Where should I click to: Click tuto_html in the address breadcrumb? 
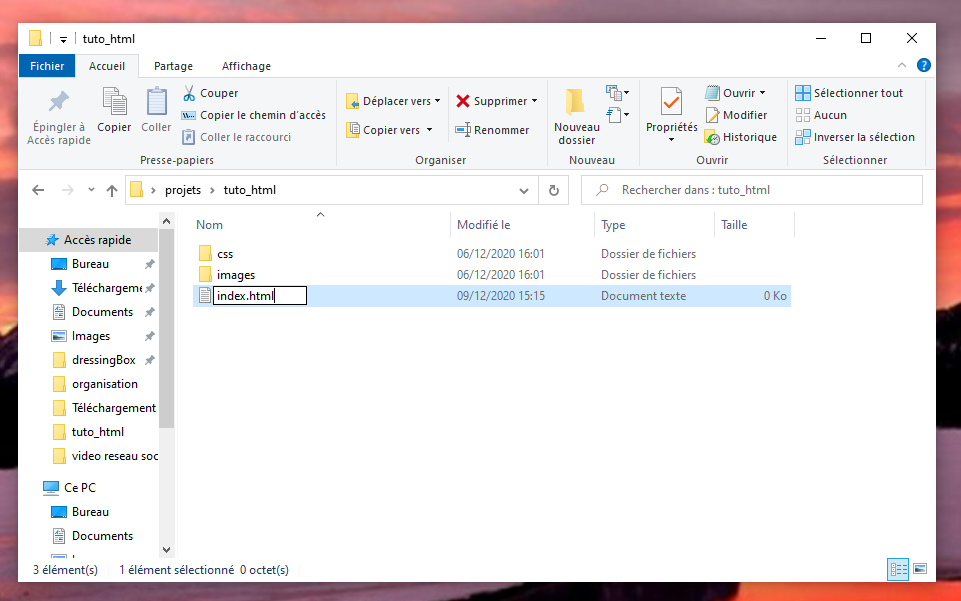(x=249, y=190)
